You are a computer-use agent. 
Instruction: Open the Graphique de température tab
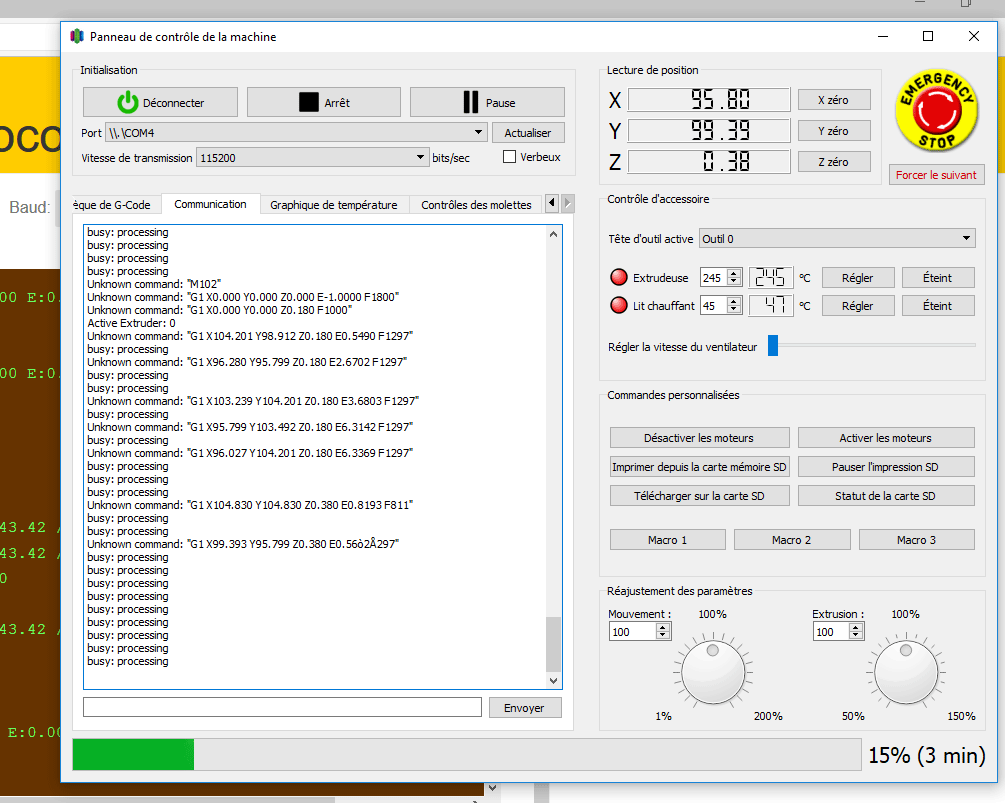[333, 205]
